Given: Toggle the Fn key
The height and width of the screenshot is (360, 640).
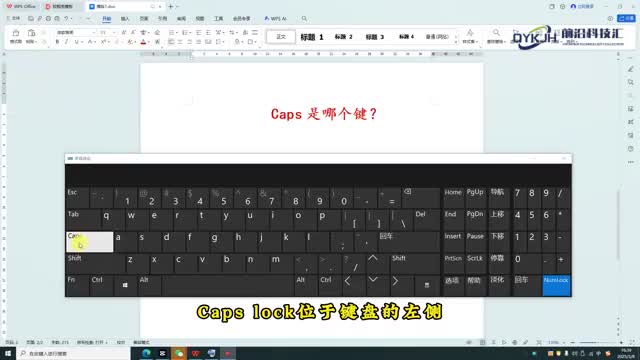Looking at the screenshot, I should (77, 285).
